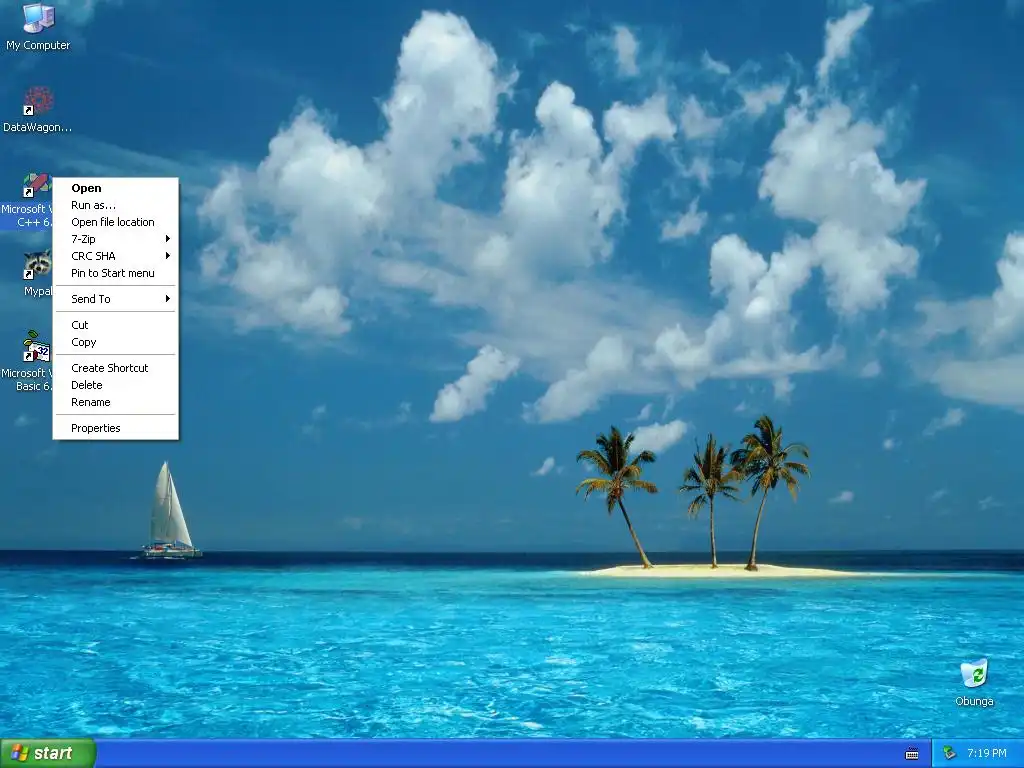The width and height of the screenshot is (1024, 768).
Task: Choose Copy in the context menu
Action: [116, 342]
